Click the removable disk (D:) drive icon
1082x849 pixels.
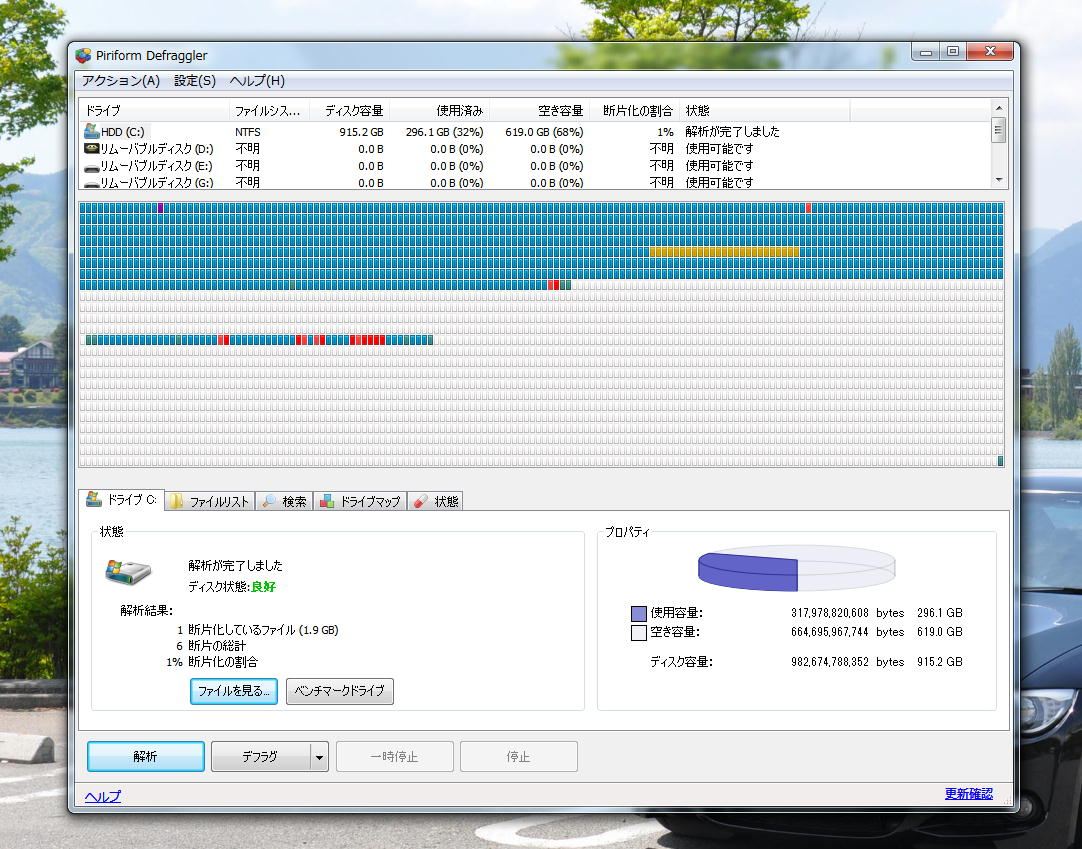click(91, 148)
